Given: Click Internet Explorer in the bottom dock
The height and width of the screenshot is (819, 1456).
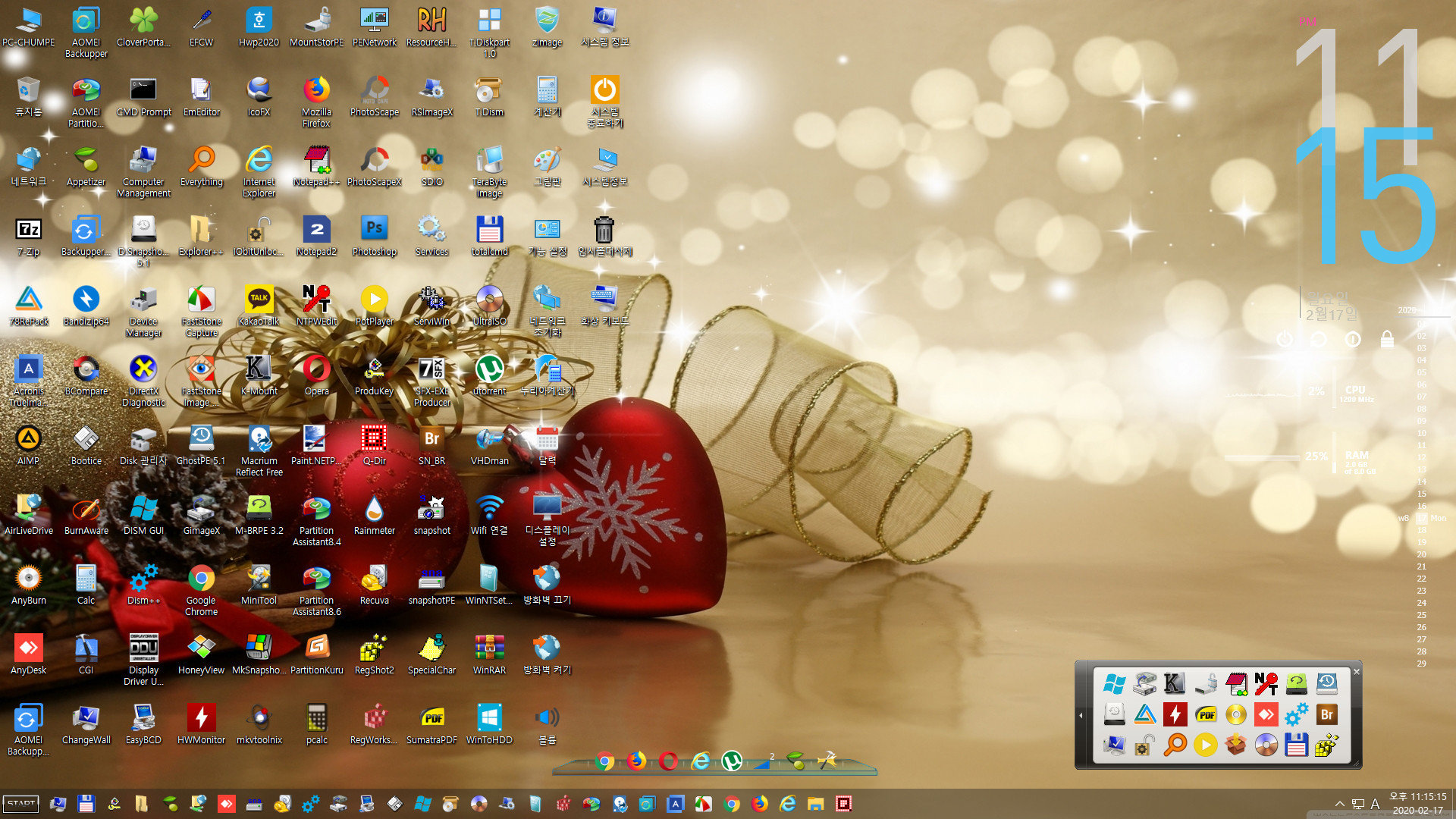Looking at the screenshot, I should tap(700, 761).
